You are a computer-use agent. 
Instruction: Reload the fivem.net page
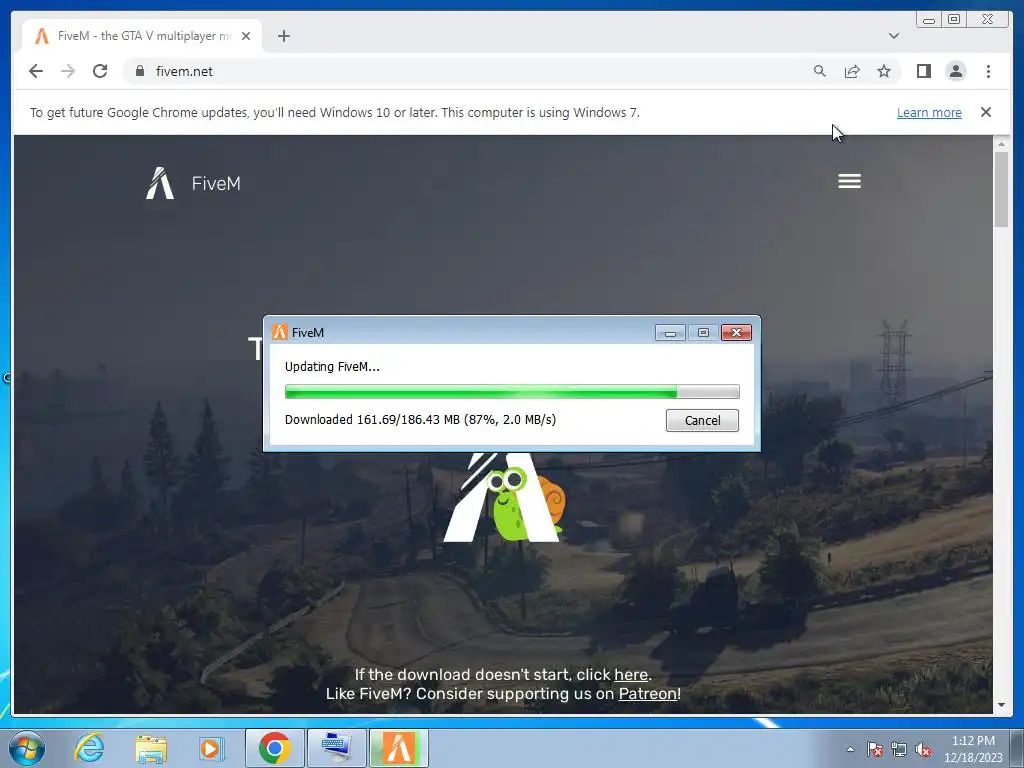(x=100, y=71)
